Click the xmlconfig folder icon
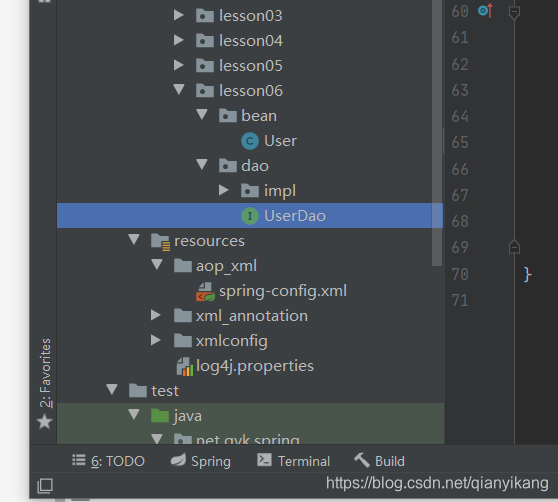This screenshot has height=502, width=558. tap(183, 341)
